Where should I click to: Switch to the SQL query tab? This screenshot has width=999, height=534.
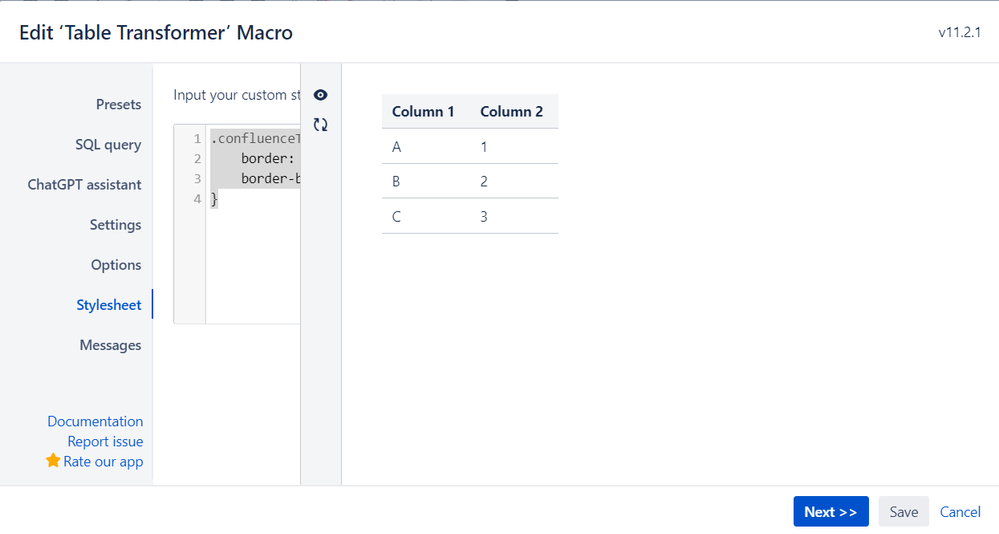108,145
